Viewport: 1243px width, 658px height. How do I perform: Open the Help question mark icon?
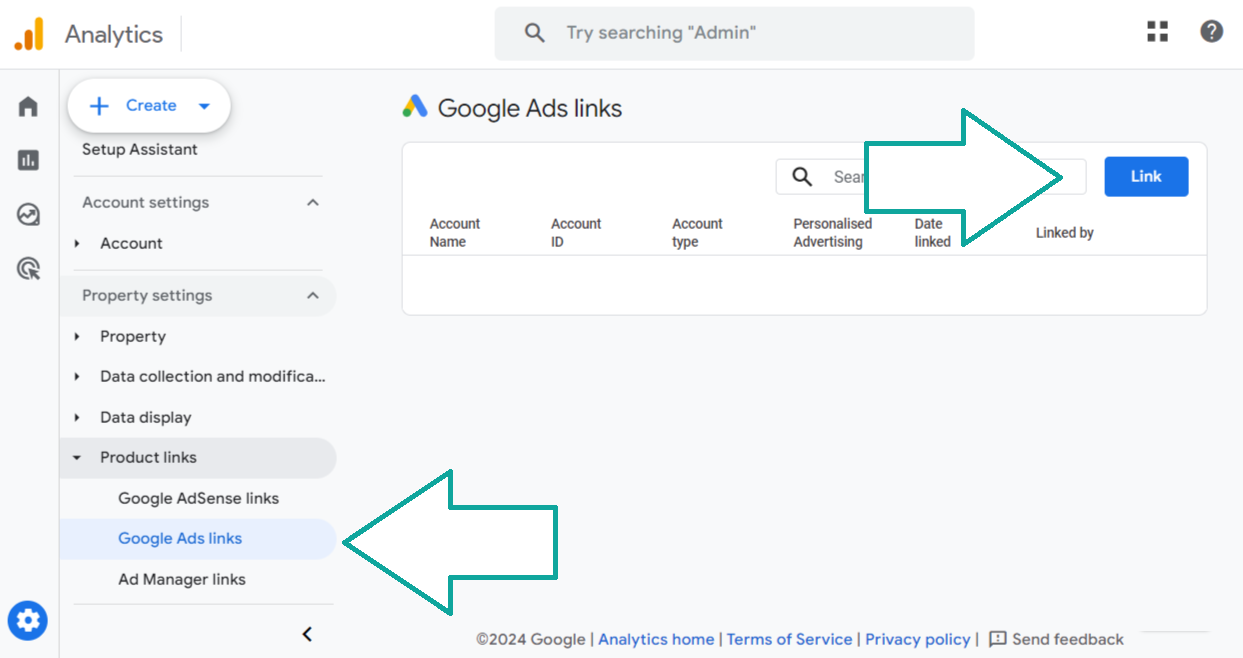(x=1211, y=32)
